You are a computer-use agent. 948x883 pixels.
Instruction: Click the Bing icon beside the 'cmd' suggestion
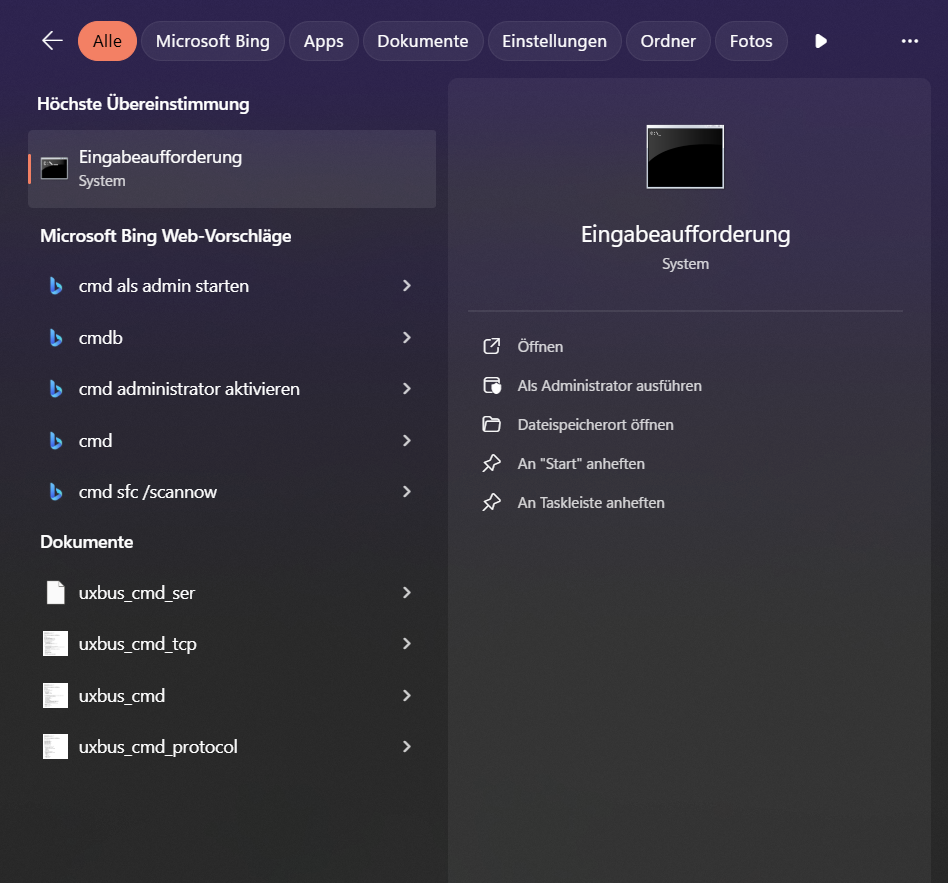pyautogui.click(x=56, y=441)
